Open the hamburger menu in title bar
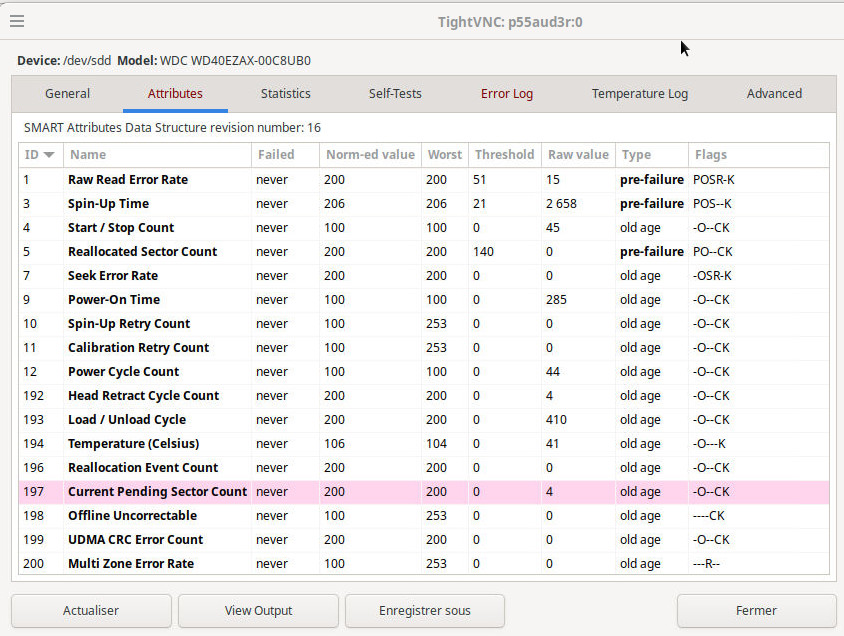This screenshot has width=844, height=636. click(17, 21)
